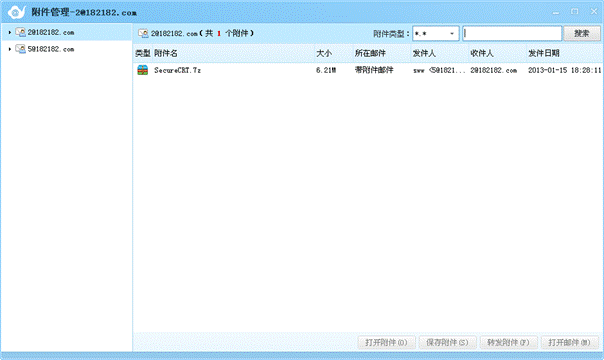The image size is (604, 360).
Task: Select the SecureCRT.7z file name
Action: click(x=178, y=70)
